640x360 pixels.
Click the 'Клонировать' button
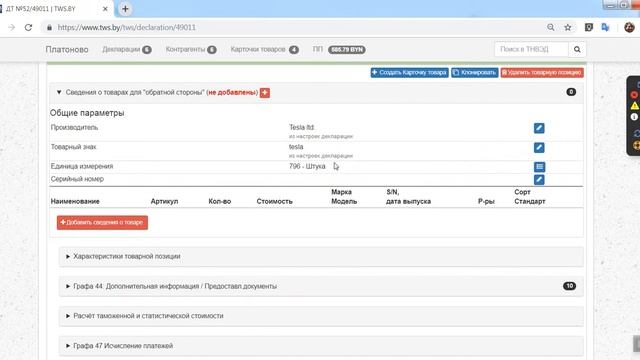pyautogui.click(x=474, y=73)
